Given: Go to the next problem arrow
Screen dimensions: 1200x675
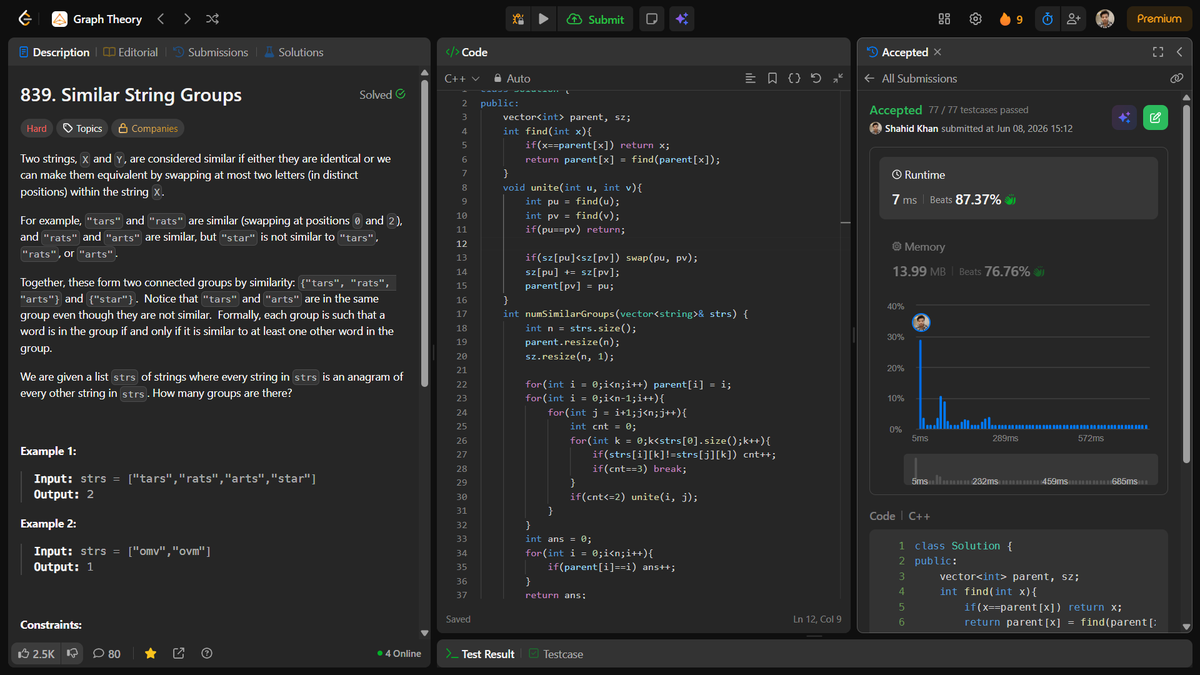Looking at the screenshot, I should [187, 19].
